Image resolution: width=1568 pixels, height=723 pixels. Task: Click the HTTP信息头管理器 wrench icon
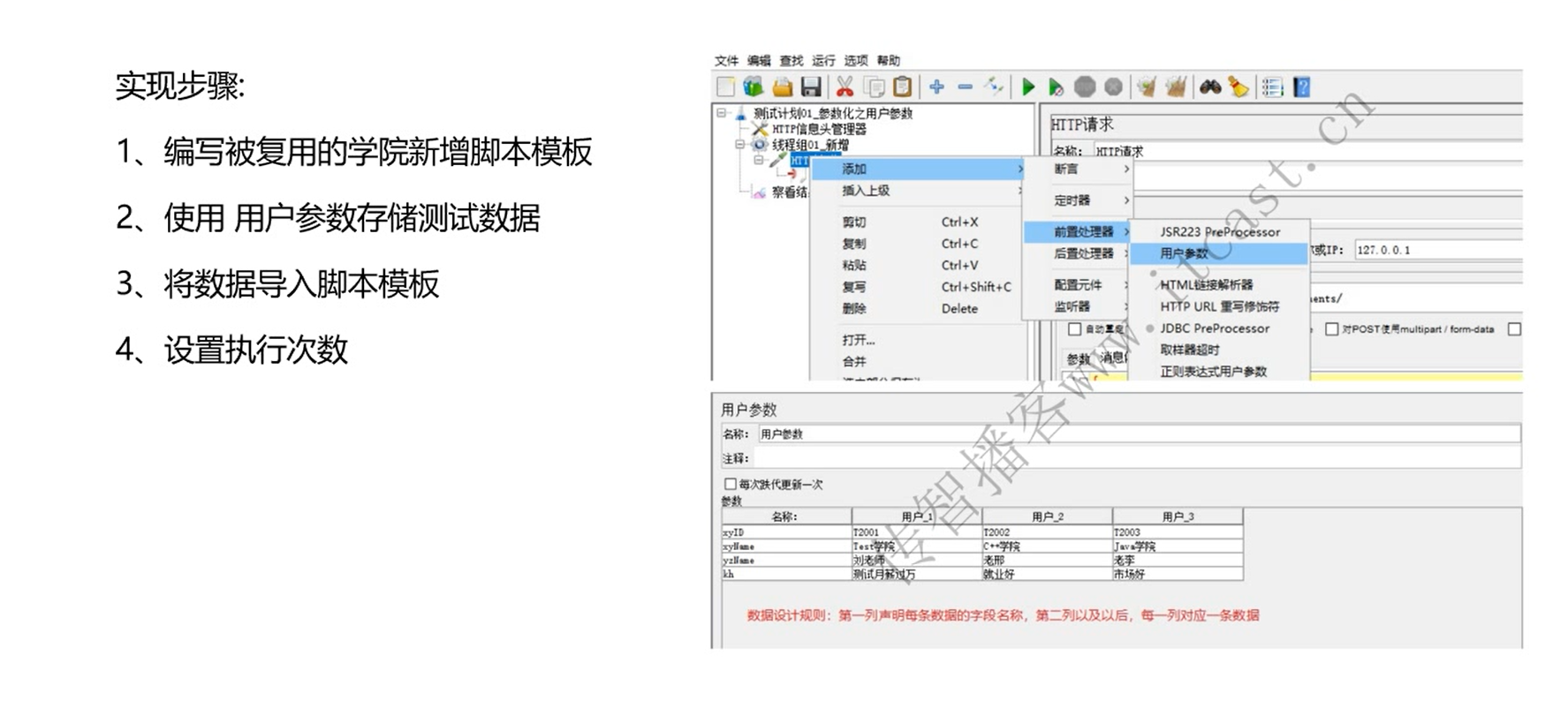click(x=760, y=129)
